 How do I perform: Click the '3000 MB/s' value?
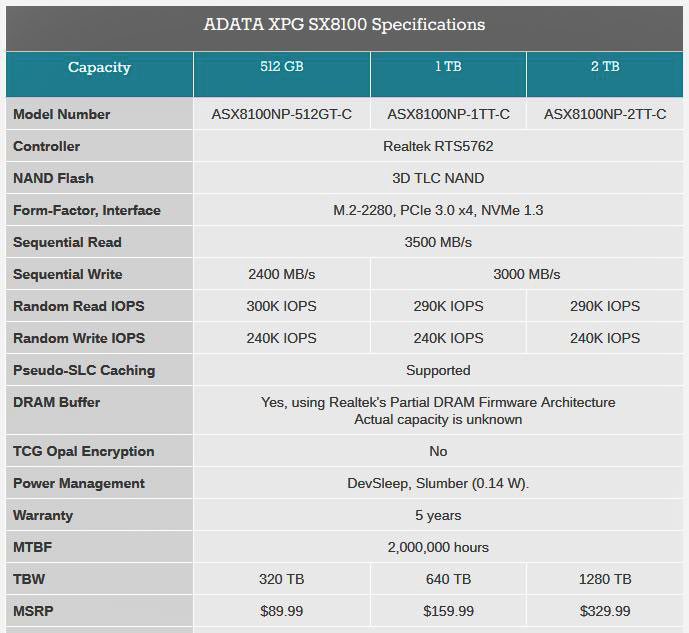(x=526, y=275)
